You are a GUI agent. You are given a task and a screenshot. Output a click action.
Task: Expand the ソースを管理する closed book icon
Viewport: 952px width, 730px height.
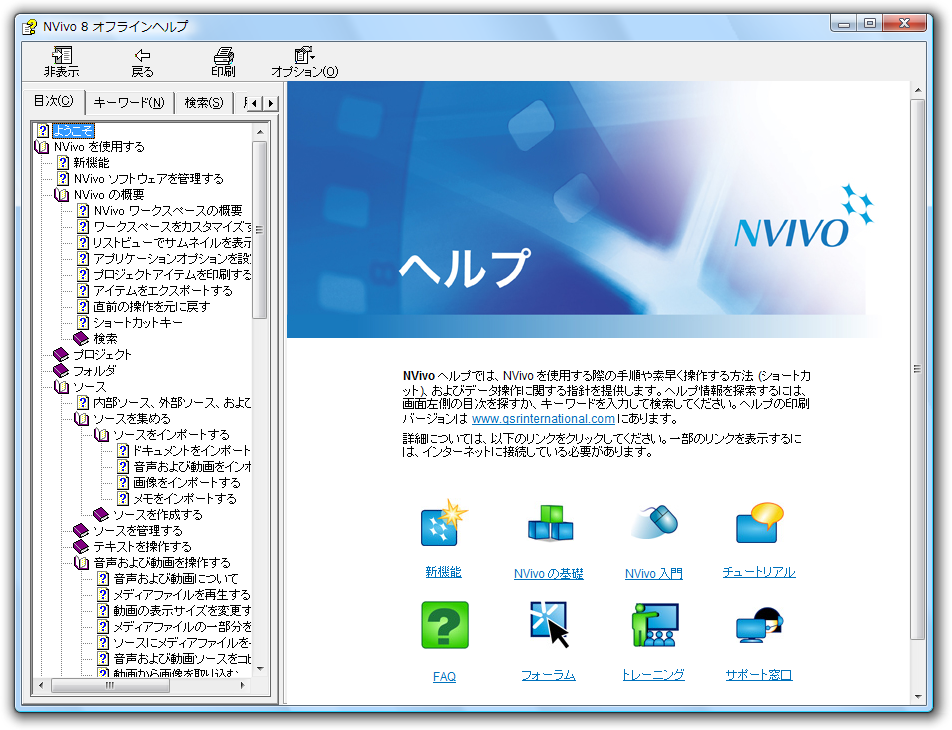tap(81, 531)
